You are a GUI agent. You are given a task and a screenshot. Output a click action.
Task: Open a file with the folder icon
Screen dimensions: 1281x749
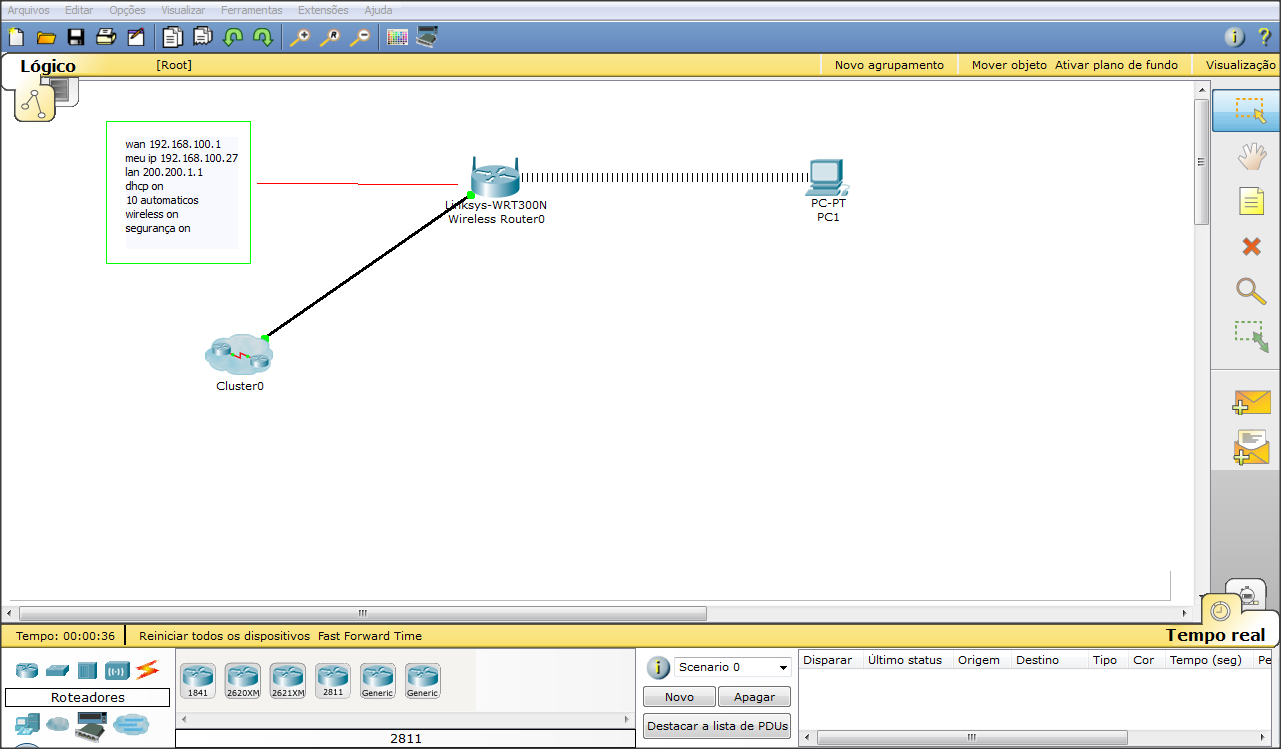[x=46, y=38]
